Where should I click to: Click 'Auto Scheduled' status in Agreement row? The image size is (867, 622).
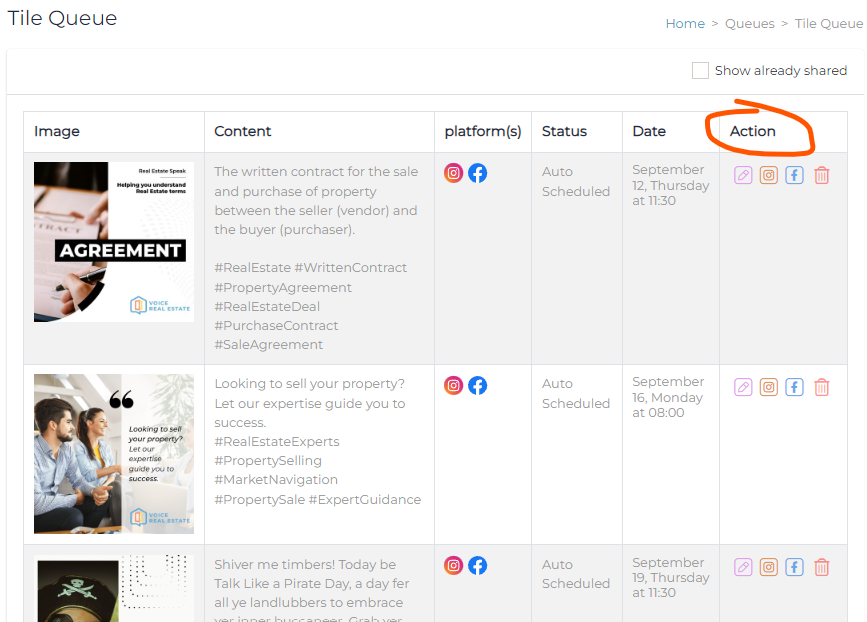[576, 181]
